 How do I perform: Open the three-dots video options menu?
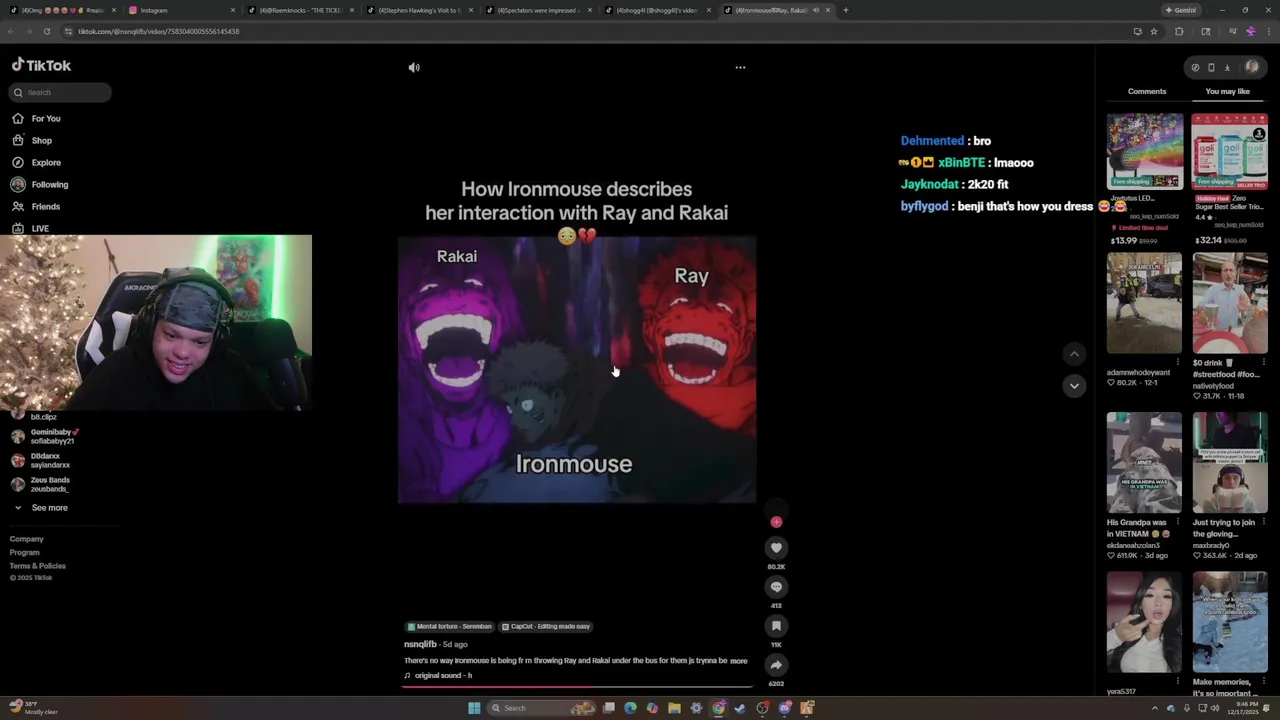point(740,68)
